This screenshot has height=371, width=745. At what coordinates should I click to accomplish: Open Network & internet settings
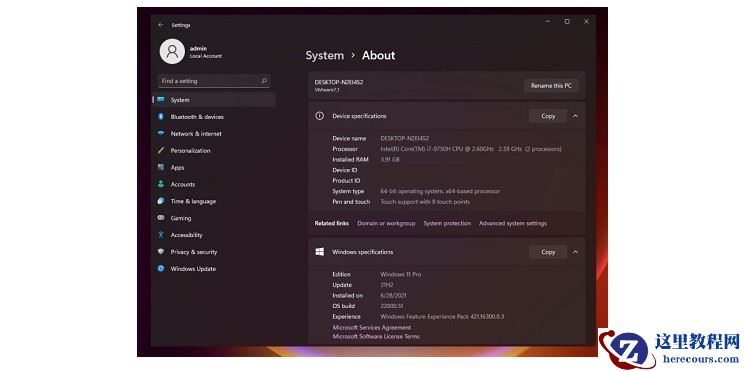(x=196, y=134)
